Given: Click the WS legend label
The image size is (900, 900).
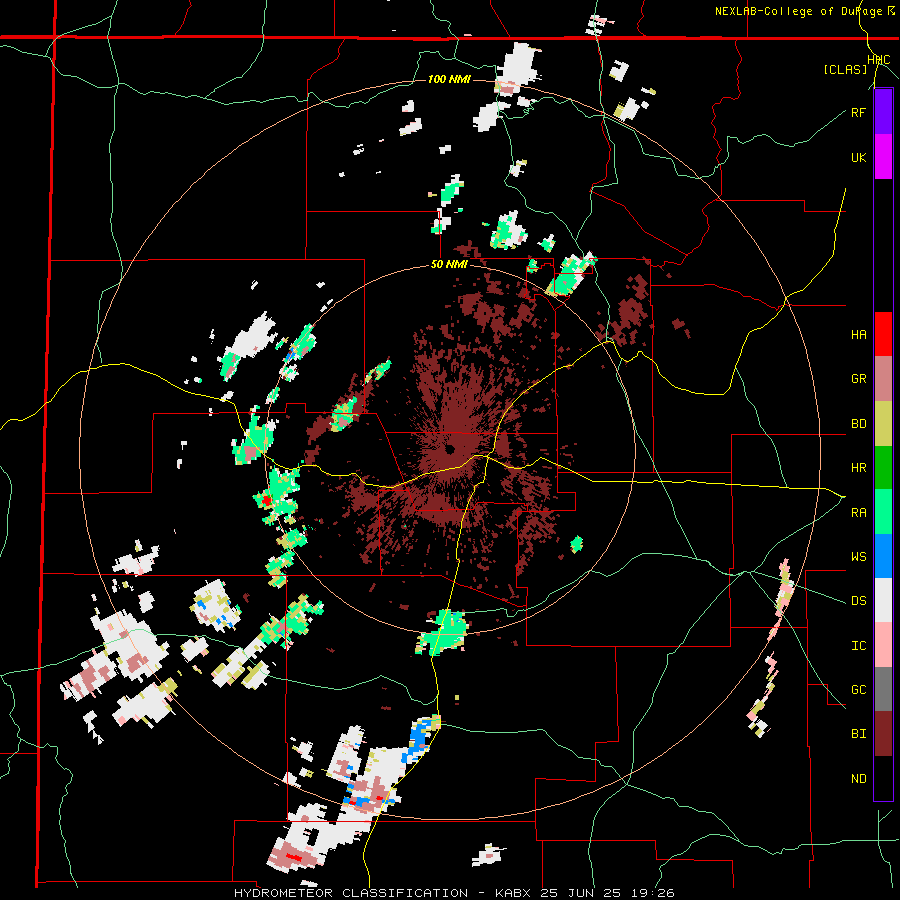Looking at the screenshot, I should click(x=858, y=557).
